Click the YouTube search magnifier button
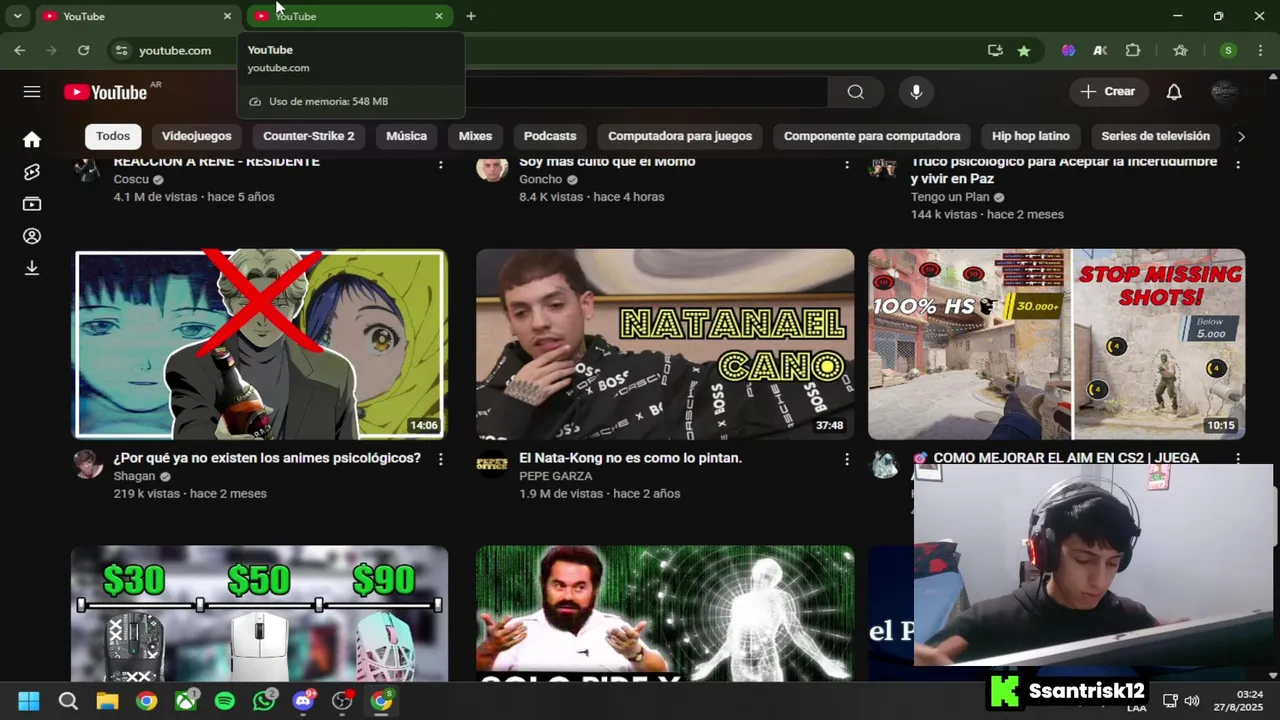This screenshot has height=720, width=1280. click(x=855, y=92)
